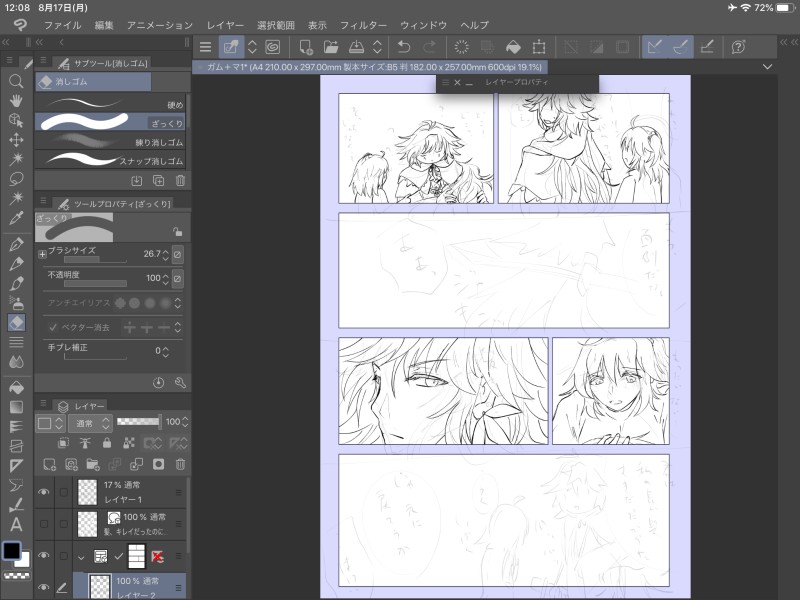800x600 pixels.
Task: Open the layer color change dropdown
Action: pos(51,422)
